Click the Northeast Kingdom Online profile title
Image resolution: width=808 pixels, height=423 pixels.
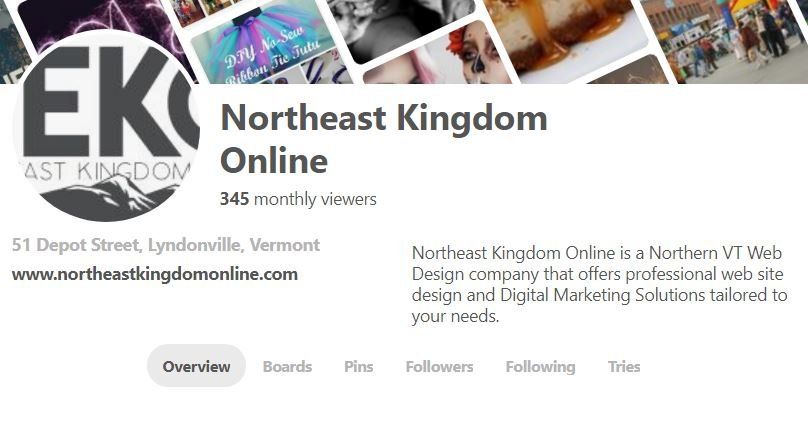pyautogui.click(x=383, y=139)
